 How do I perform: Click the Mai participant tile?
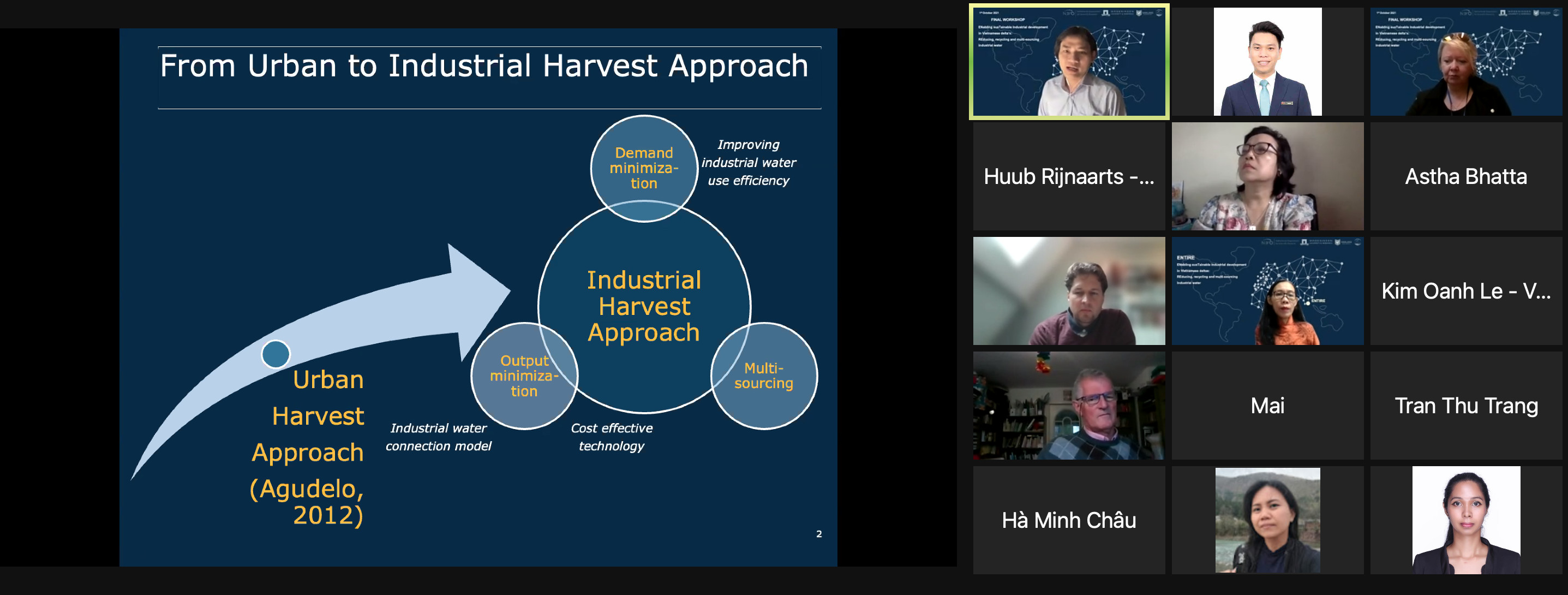1267,406
